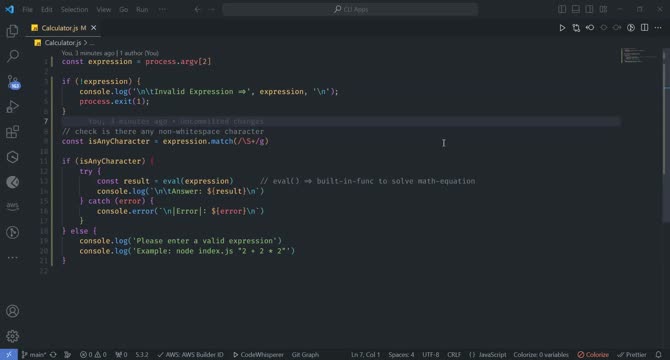Open the Run menu

click(142, 9)
